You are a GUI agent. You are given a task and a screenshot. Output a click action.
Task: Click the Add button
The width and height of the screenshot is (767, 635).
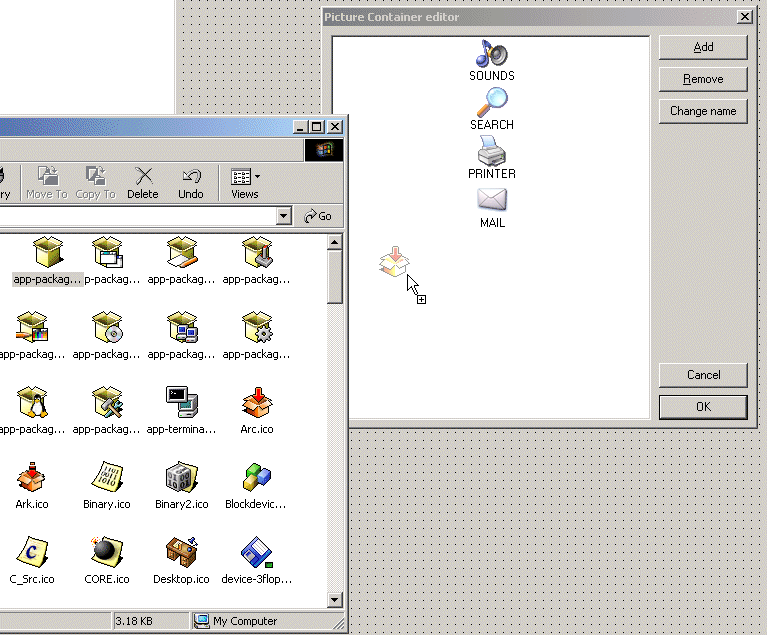tap(703, 47)
